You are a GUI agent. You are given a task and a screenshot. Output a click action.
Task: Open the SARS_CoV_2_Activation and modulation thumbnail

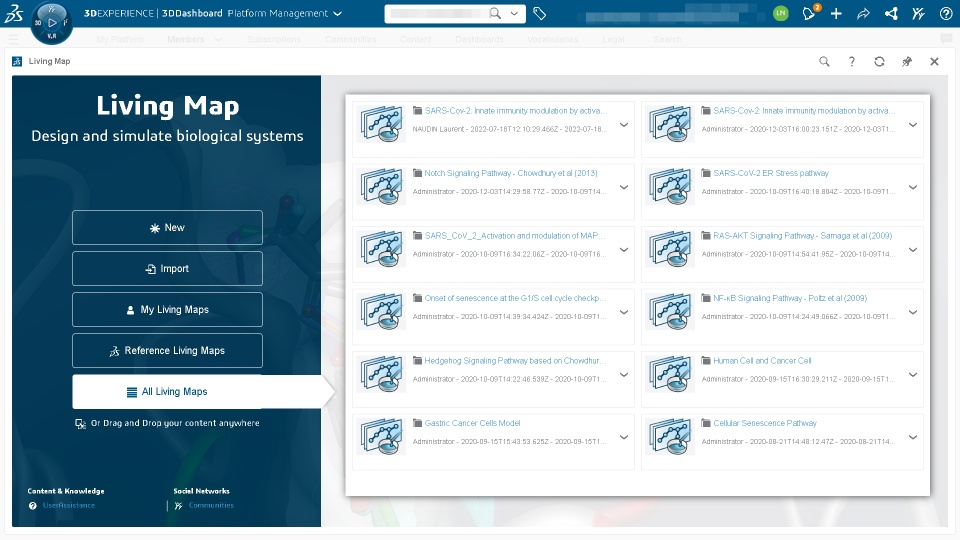(x=381, y=249)
